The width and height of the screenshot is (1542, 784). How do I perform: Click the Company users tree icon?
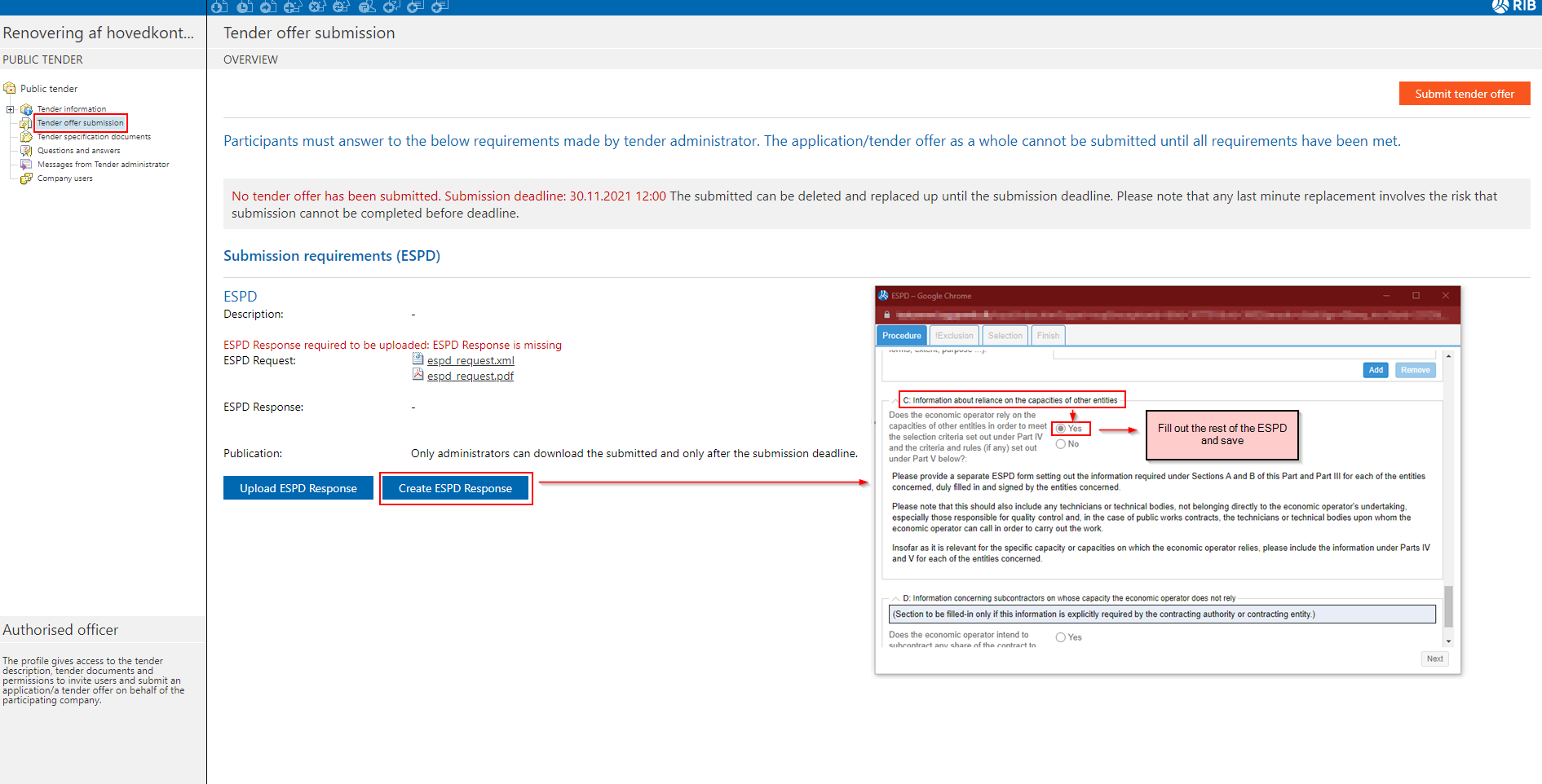coord(26,178)
